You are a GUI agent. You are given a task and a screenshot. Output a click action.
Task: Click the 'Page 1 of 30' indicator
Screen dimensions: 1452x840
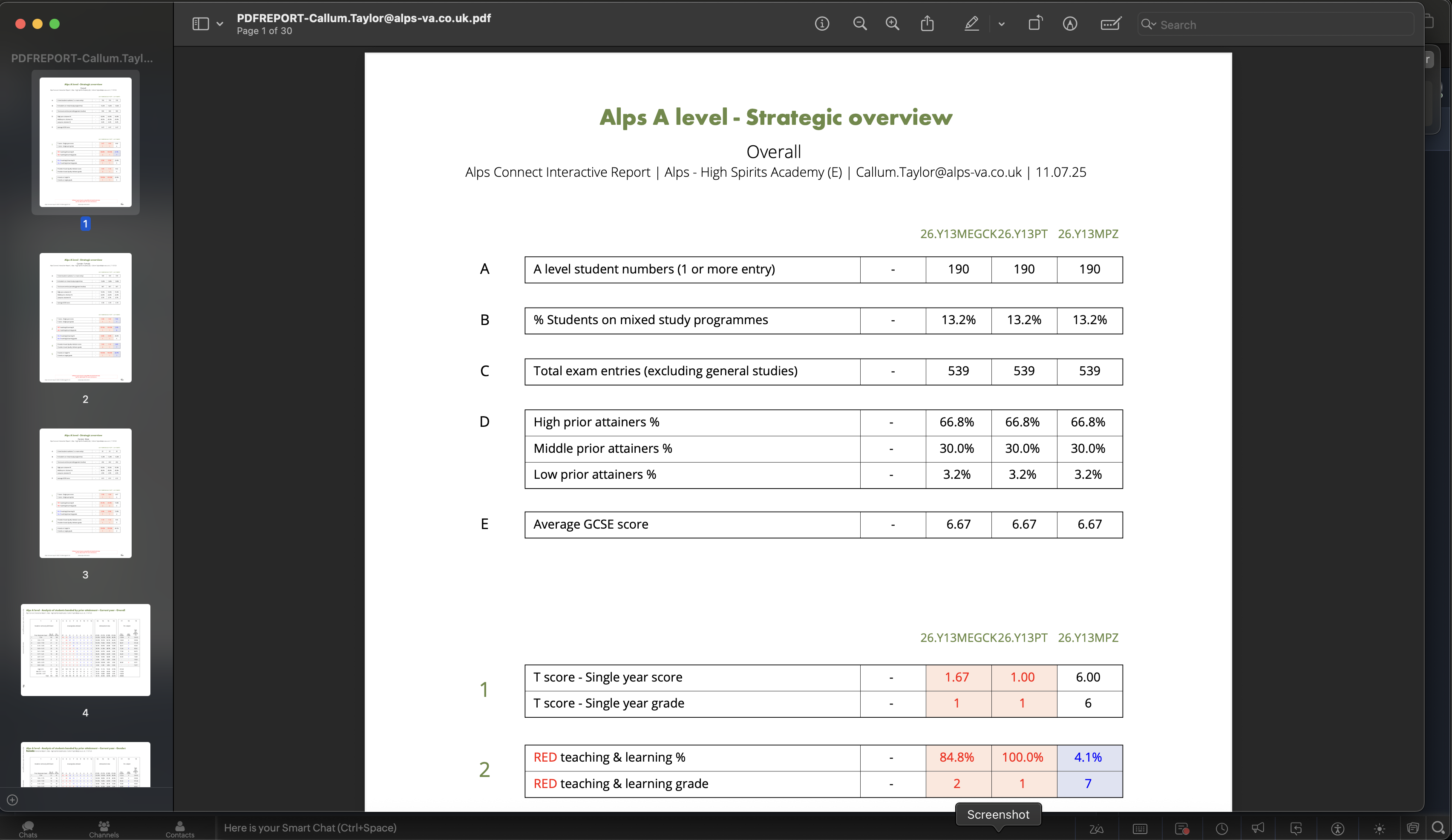[x=265, y=31]
